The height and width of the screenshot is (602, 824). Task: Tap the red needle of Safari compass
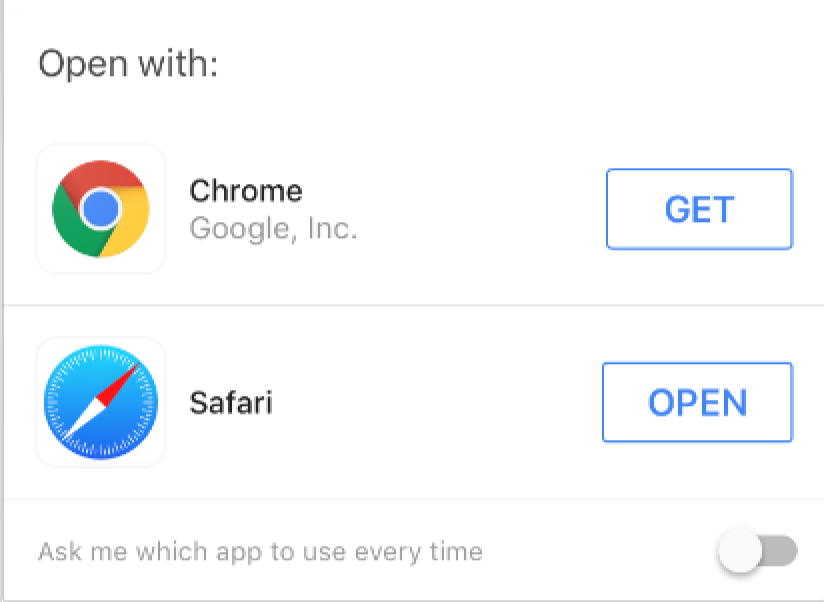pyautogui.click(x=119, y=385)
